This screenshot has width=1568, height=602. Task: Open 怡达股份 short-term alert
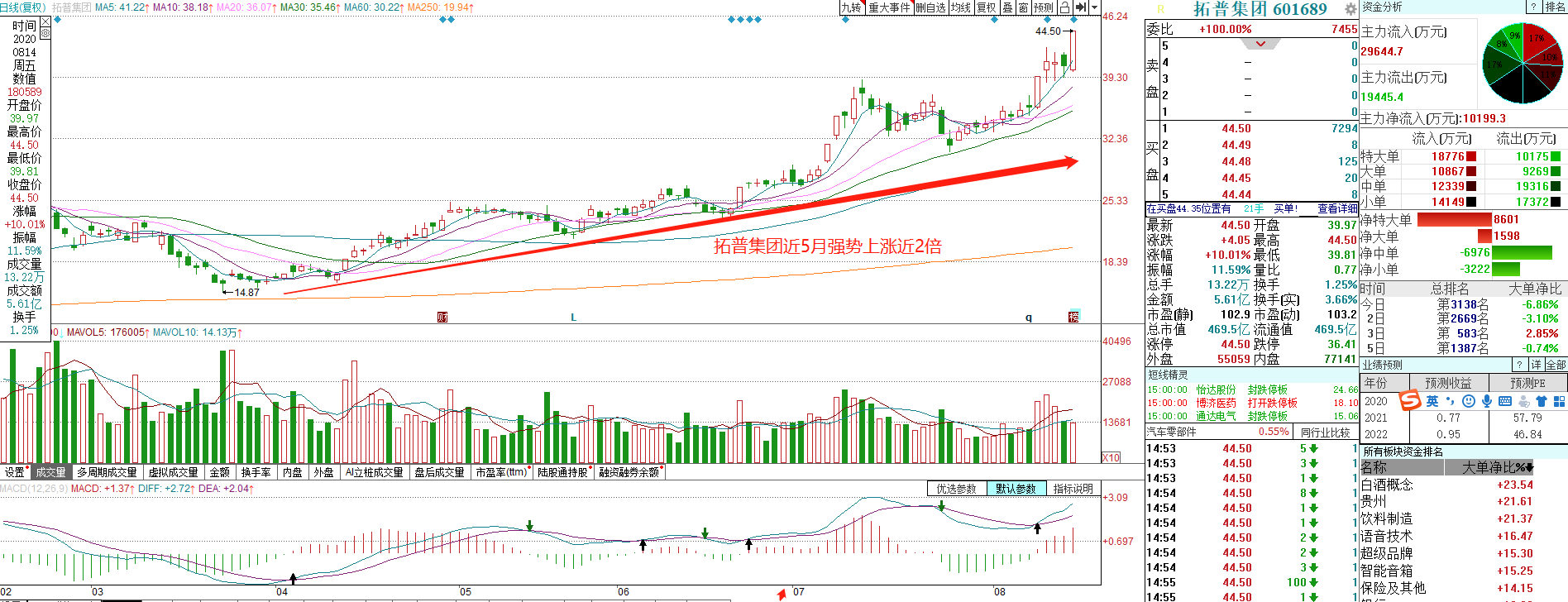click(x=1216, y=389)
